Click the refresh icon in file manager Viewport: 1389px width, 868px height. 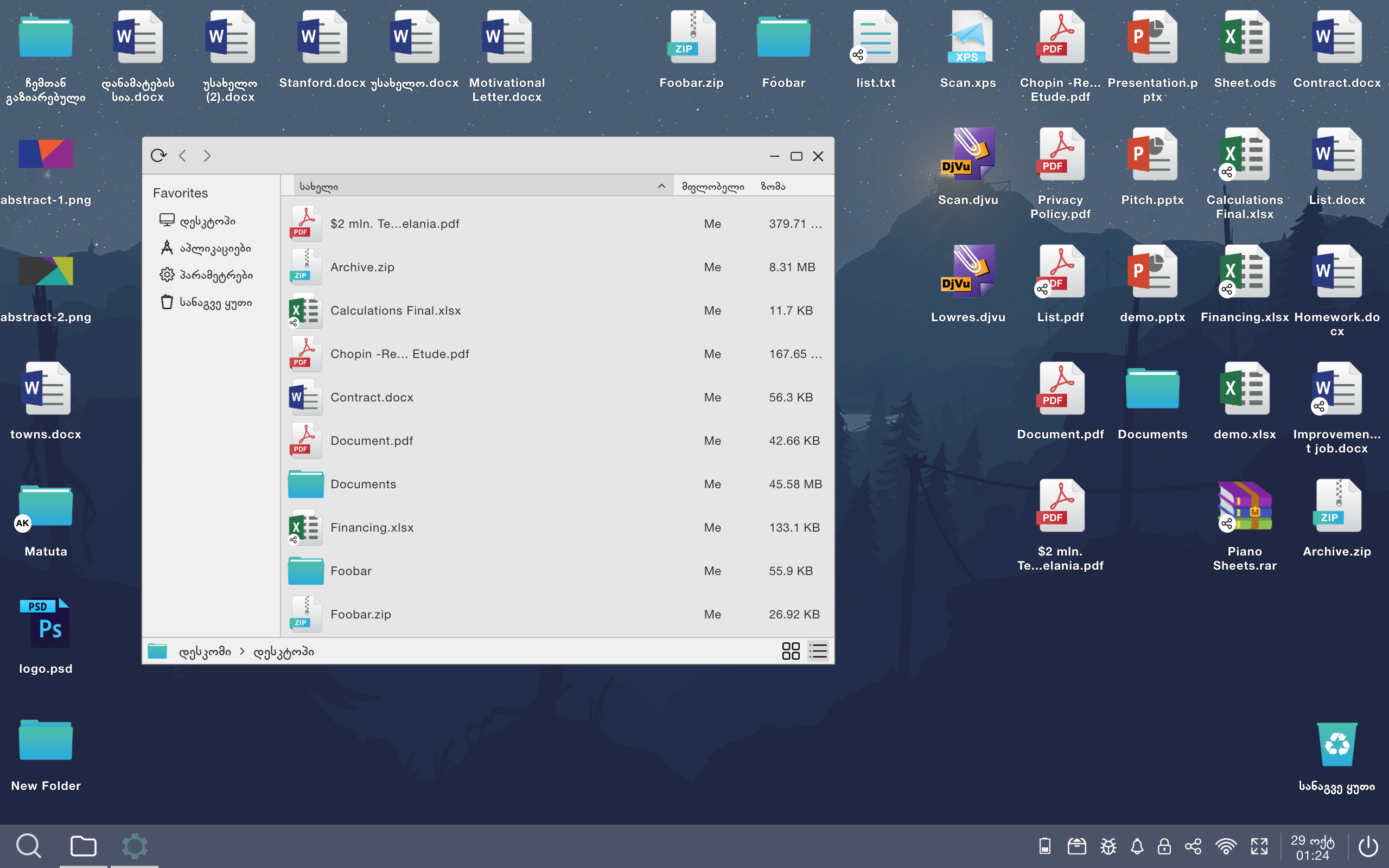(x=158, y=156)
